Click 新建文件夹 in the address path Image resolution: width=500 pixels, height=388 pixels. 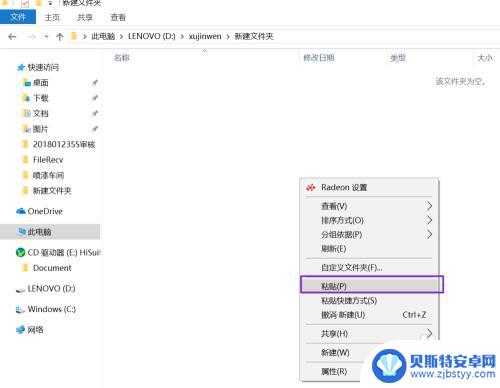point(254,36)
